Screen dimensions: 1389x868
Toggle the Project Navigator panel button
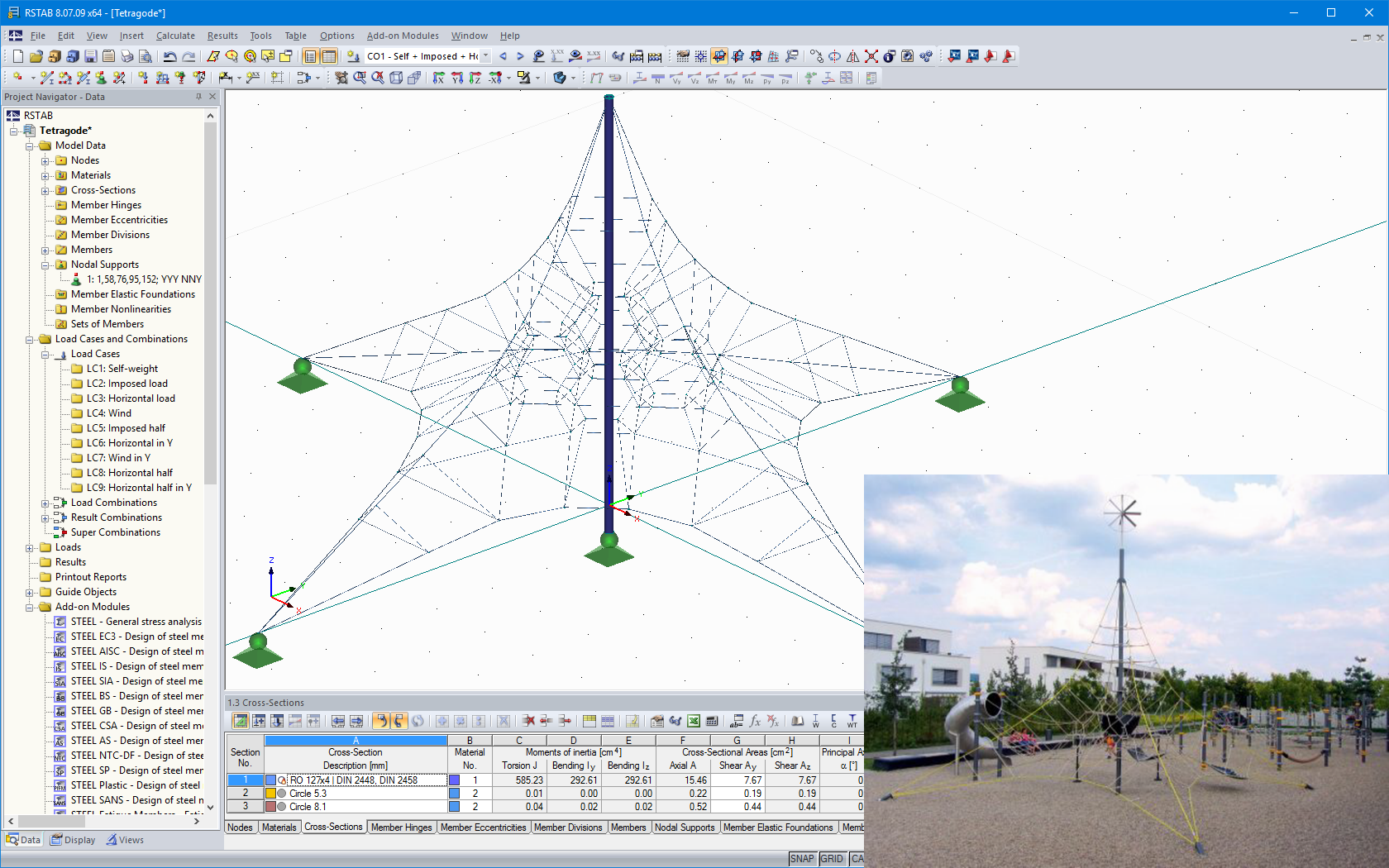tap(310, 56)
